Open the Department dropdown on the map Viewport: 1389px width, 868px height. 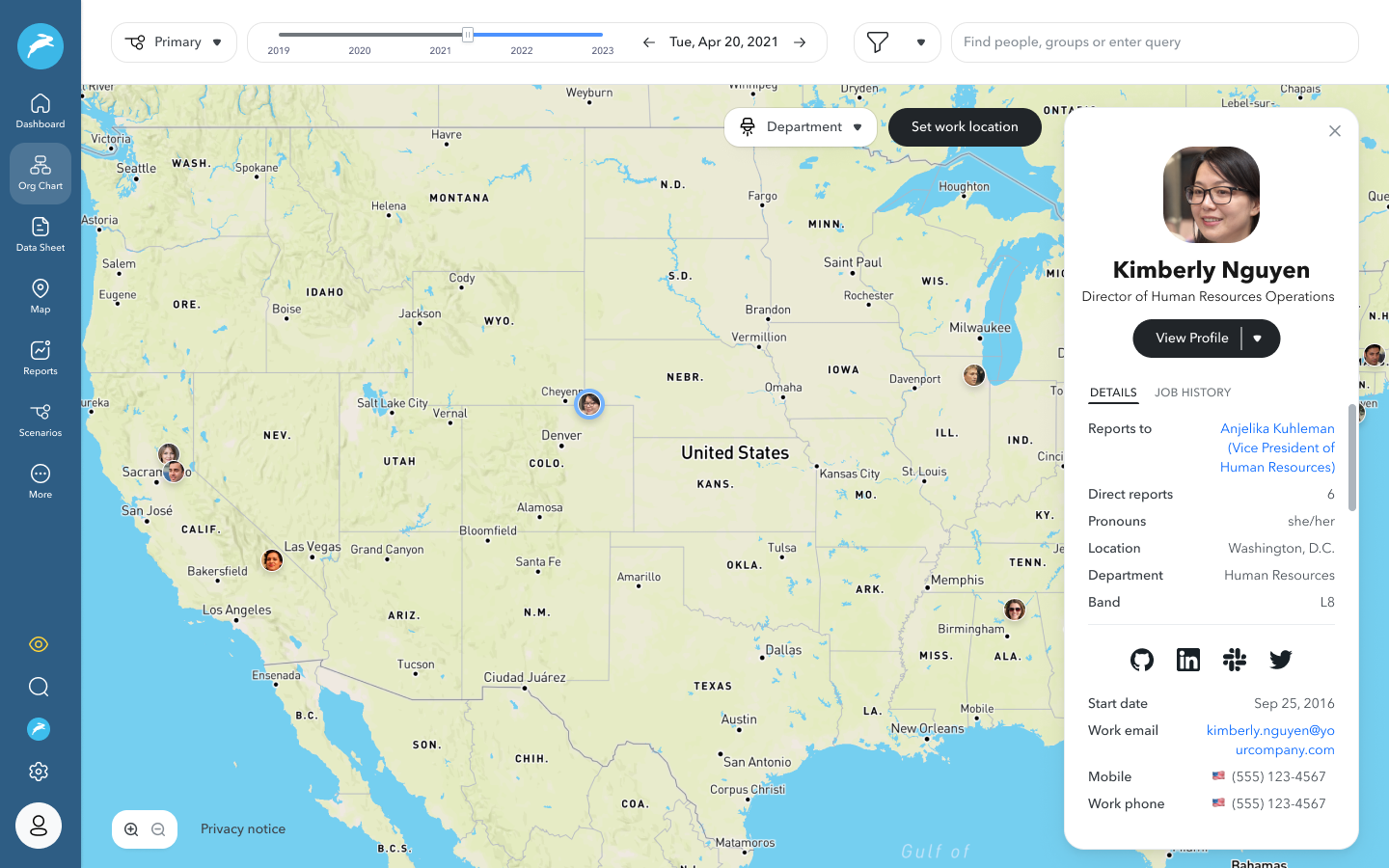tap(801, 126)
